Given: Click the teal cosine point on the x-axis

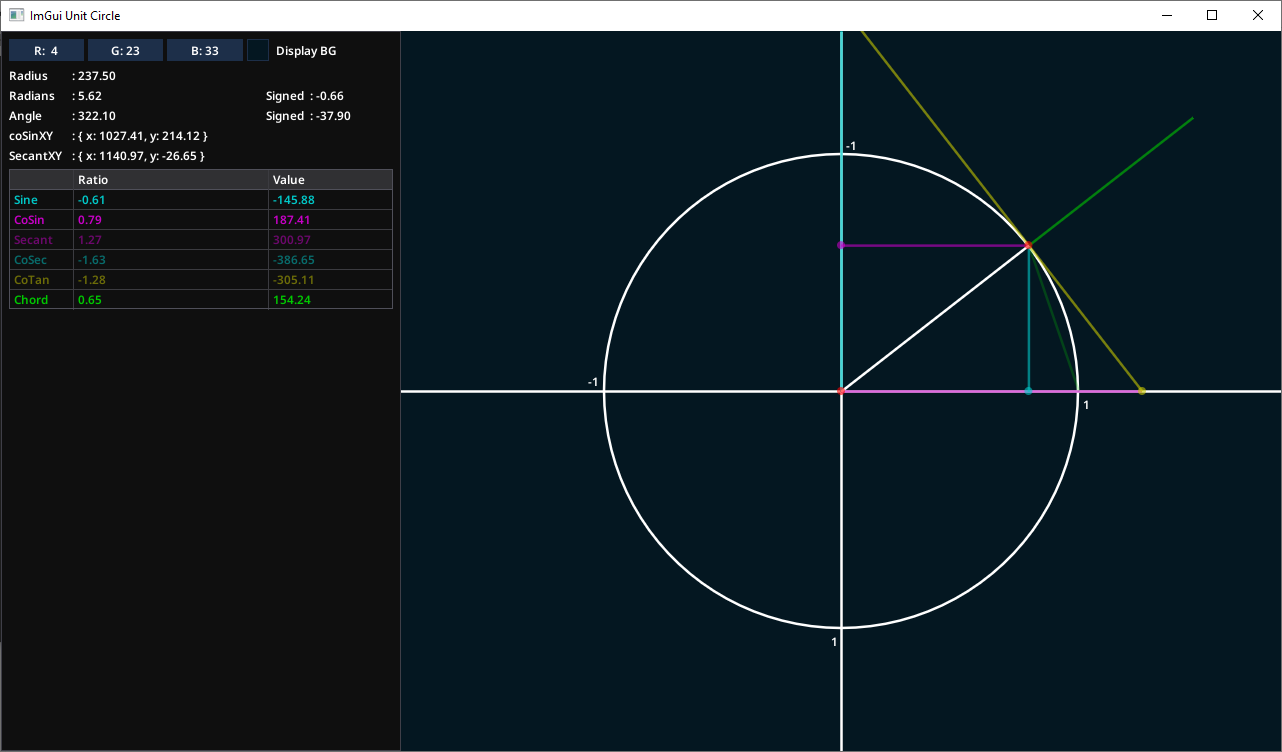Looking at the screenshot, I should click(x=1028, y=391).
